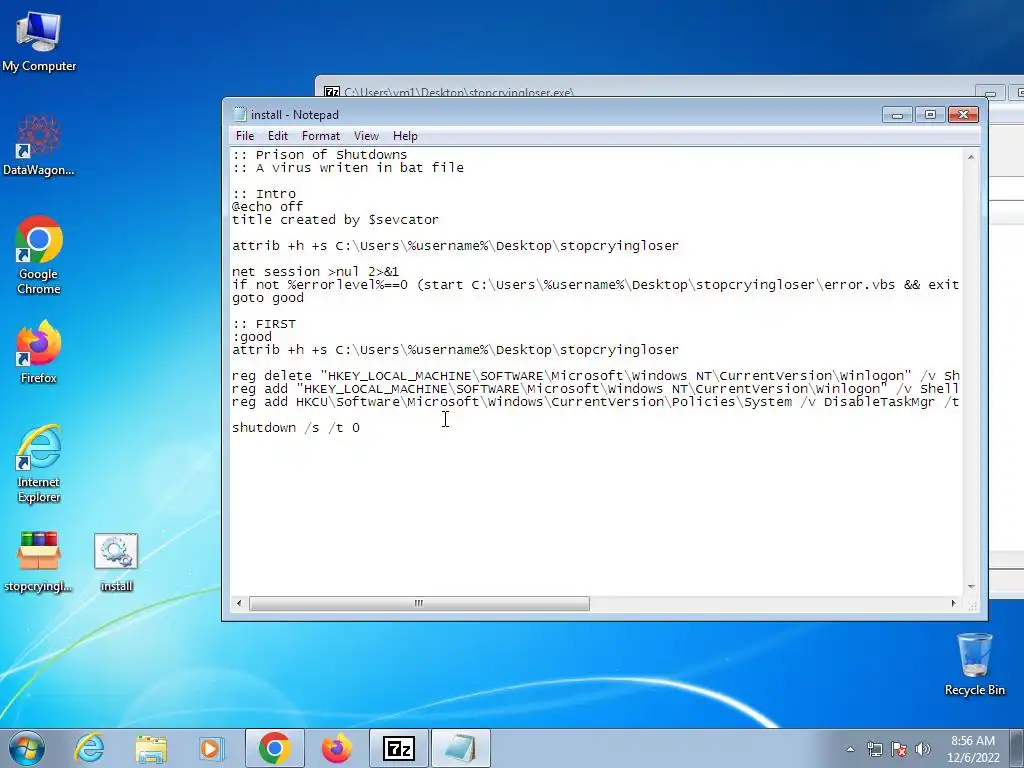Click the Notepad taskbar button
This screenshot has width=1024, height=768.
pos(460,748)
